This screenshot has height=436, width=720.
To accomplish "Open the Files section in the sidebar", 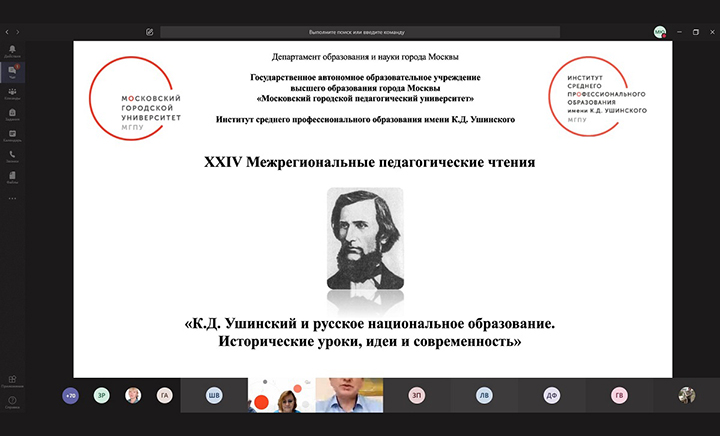I will pos(12,177).
